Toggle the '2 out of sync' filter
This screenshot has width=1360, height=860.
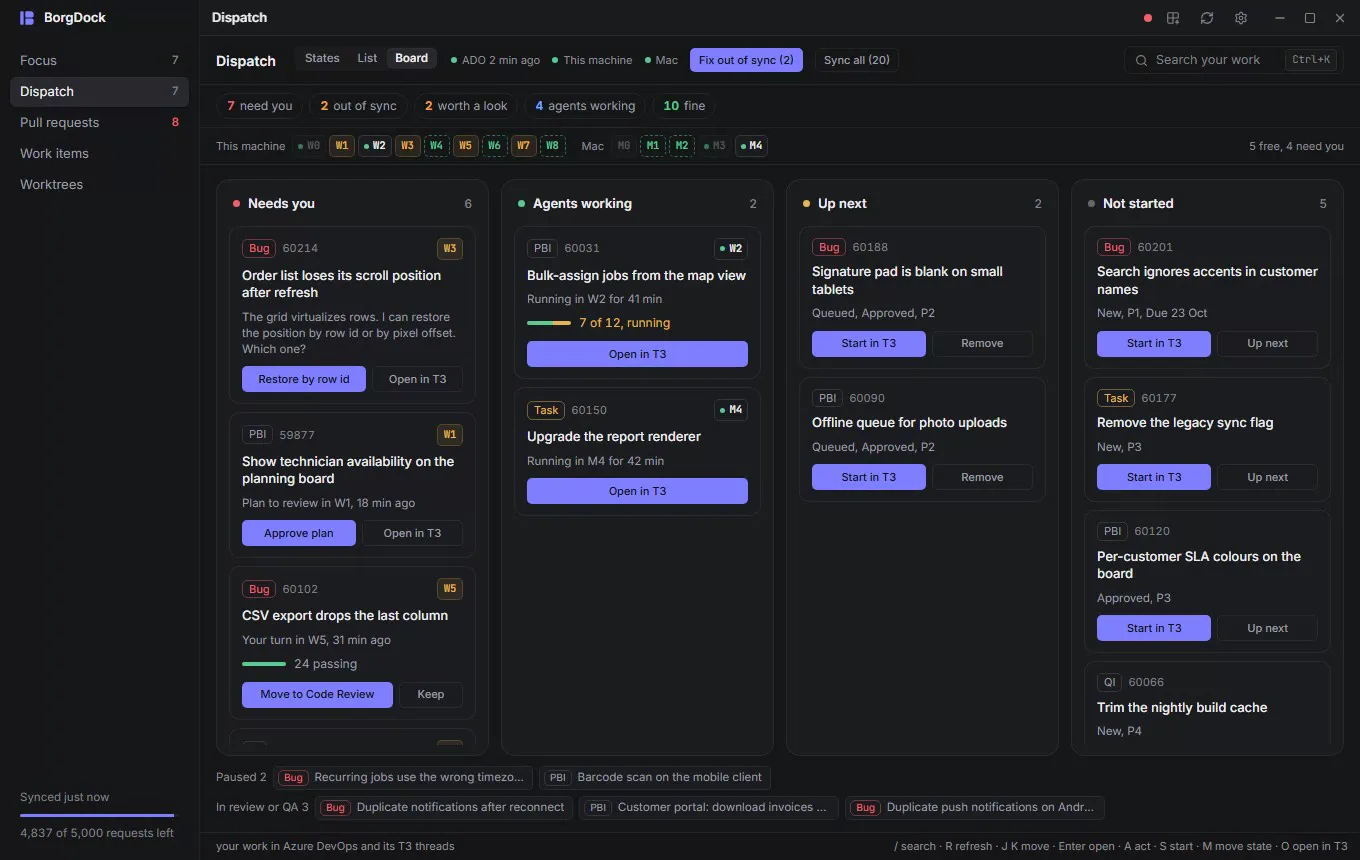point(358,106)
